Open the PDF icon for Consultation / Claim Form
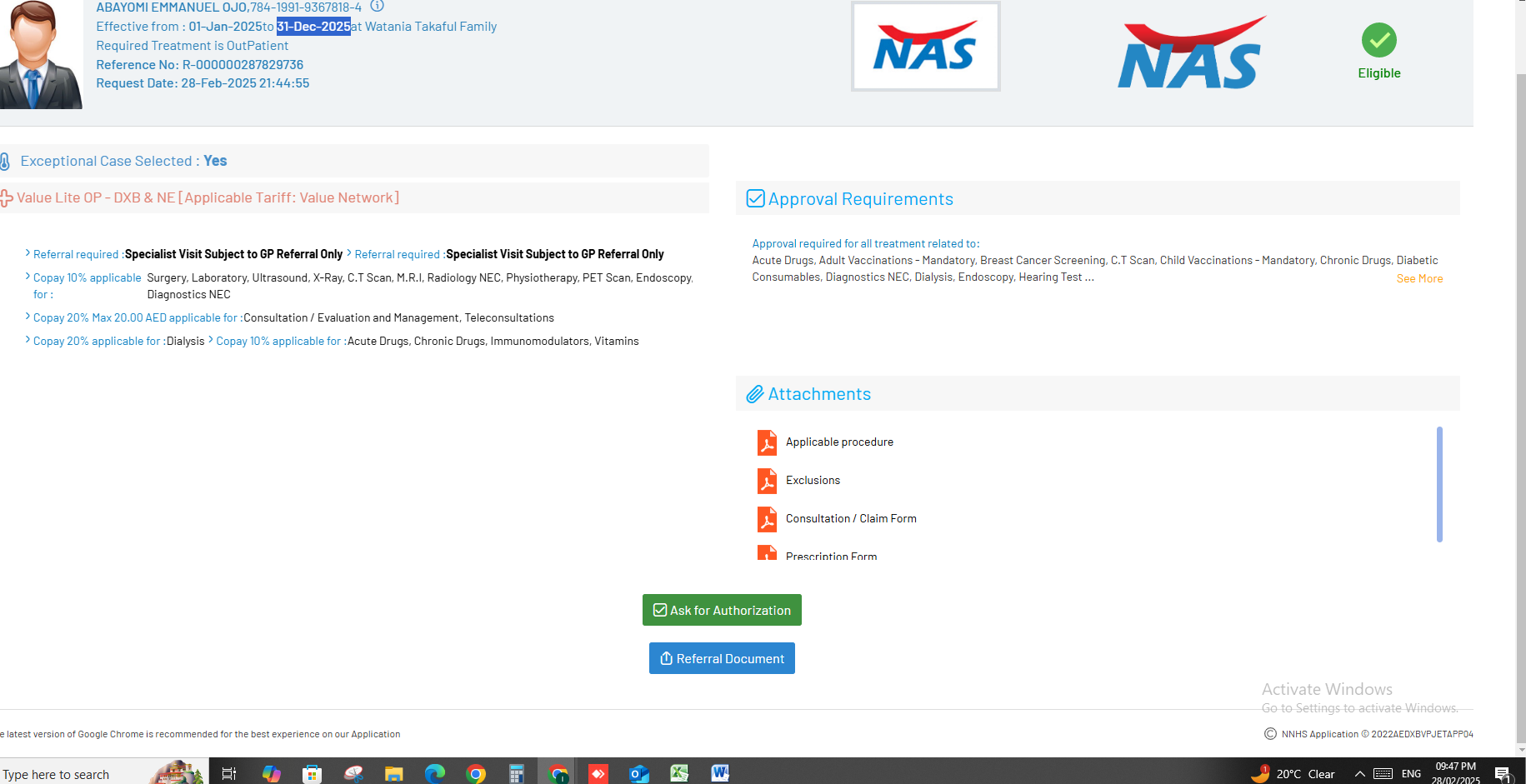This screenshot has height=784, width=1526. [767, 519]
